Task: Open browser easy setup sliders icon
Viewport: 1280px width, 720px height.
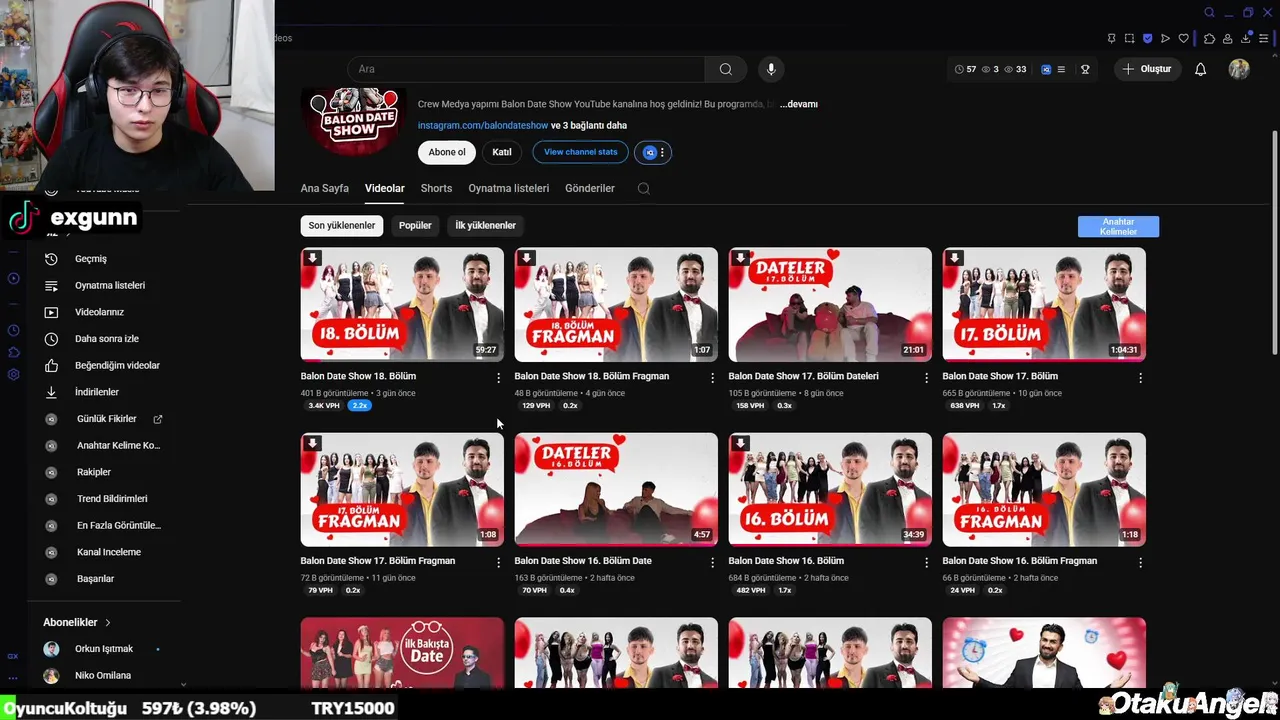Action: click(1264, 38)
